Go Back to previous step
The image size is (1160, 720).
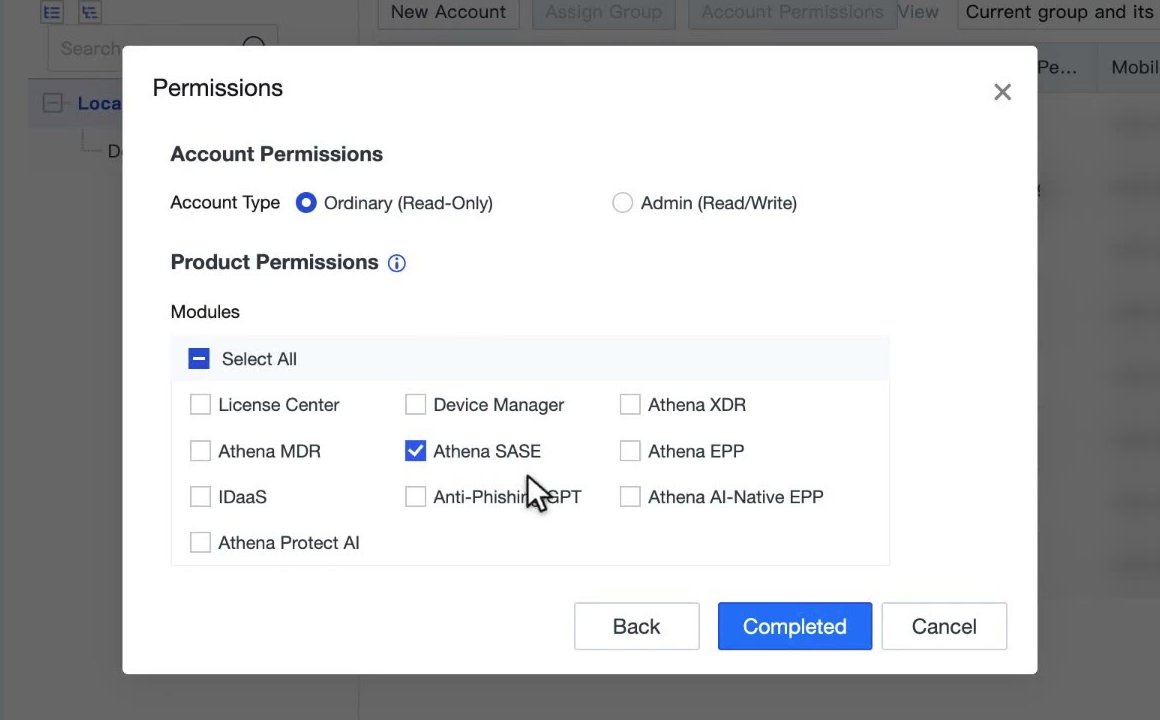[x=637, y=626]
